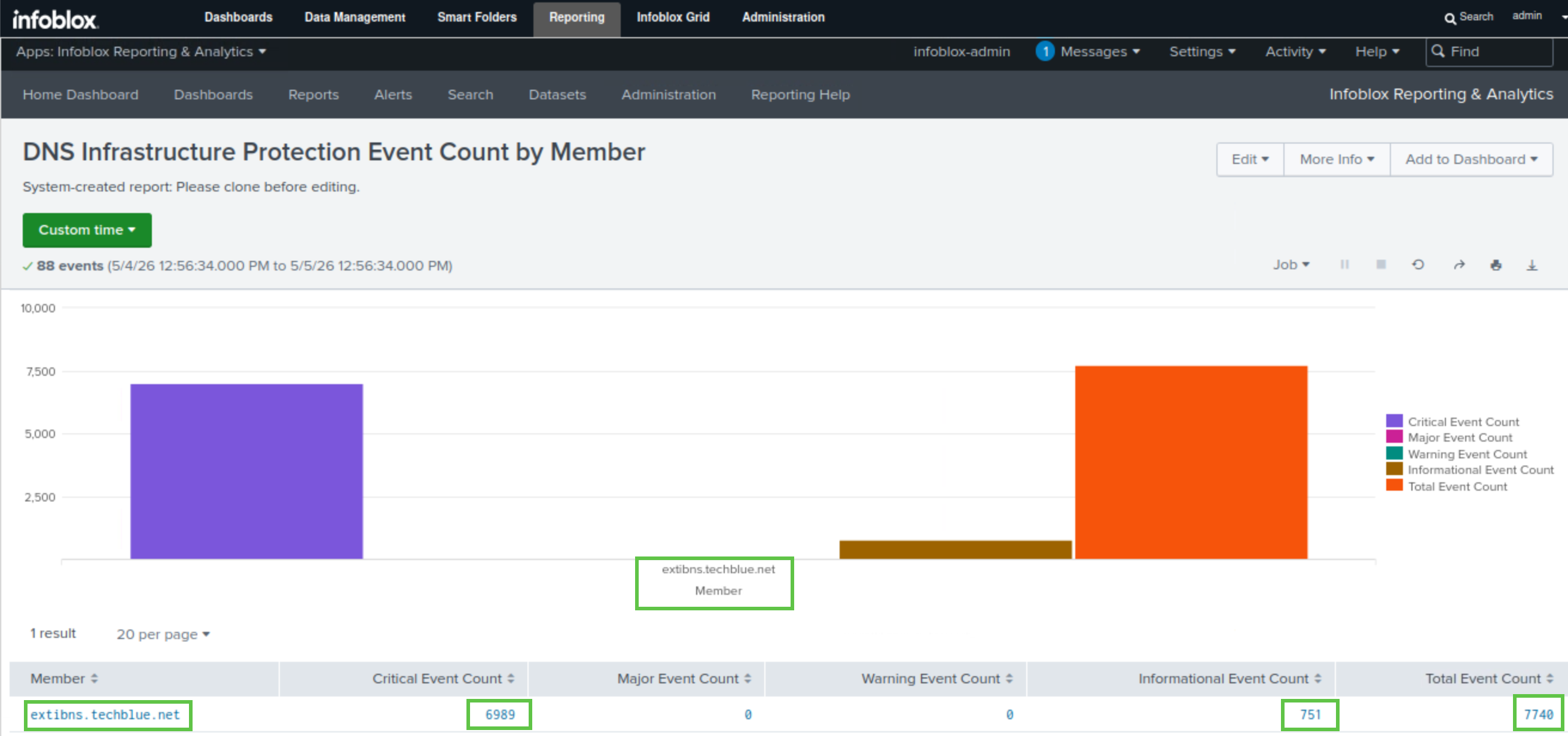Viewport: 1568px width, 736px height.
Task: Open the Infoblox Grid tab
Action: coord(673,17)
